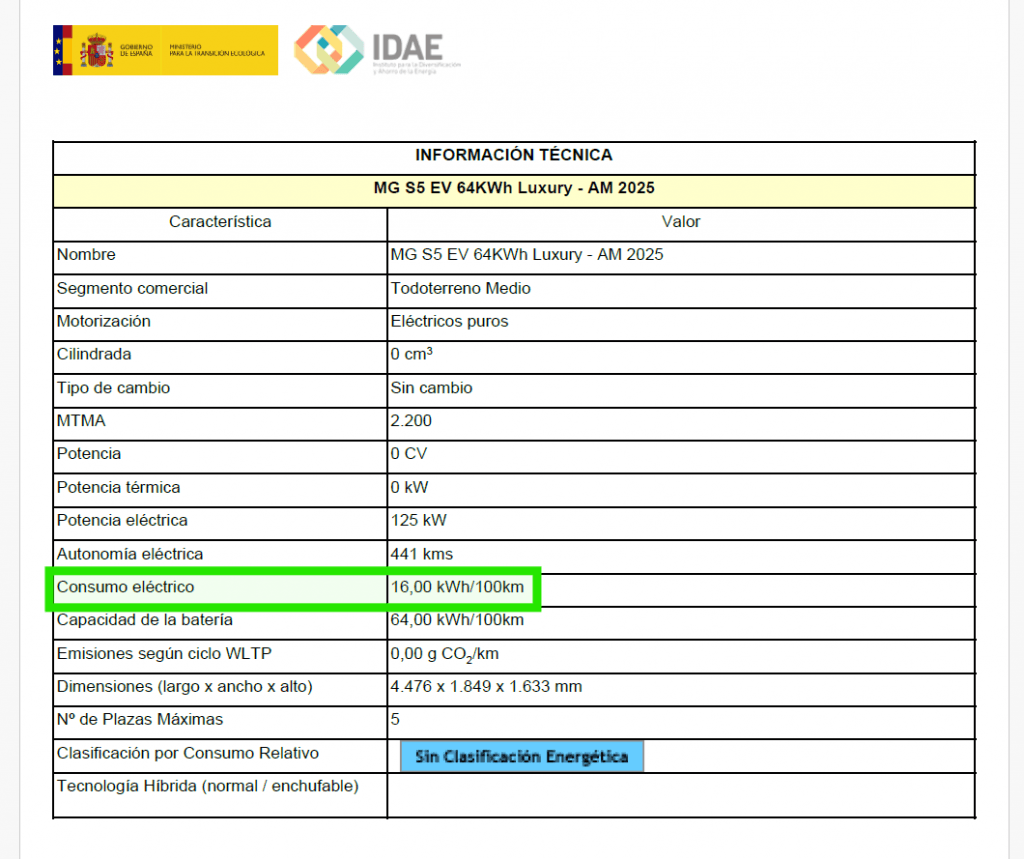The image size is (1024, 859).
Task: Select the seats value '5'
Action: tap(395, 720)
